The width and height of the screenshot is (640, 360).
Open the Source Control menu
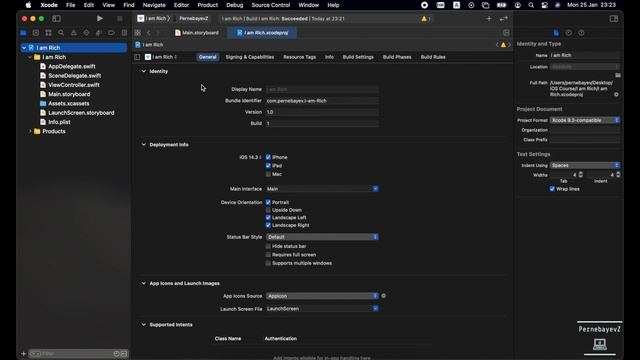(271, 5)
